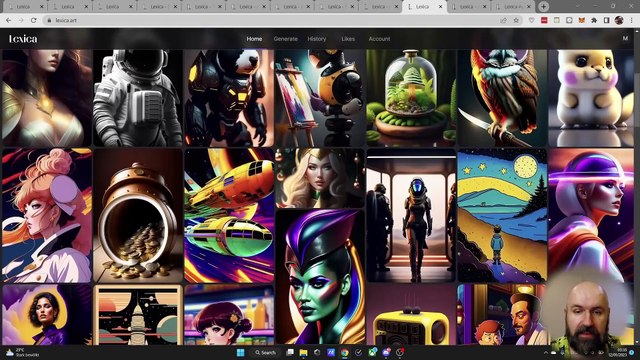640x360 pixels.
Task: Click the lock icon beside lexica.art
Action: (x=49, y=20)
